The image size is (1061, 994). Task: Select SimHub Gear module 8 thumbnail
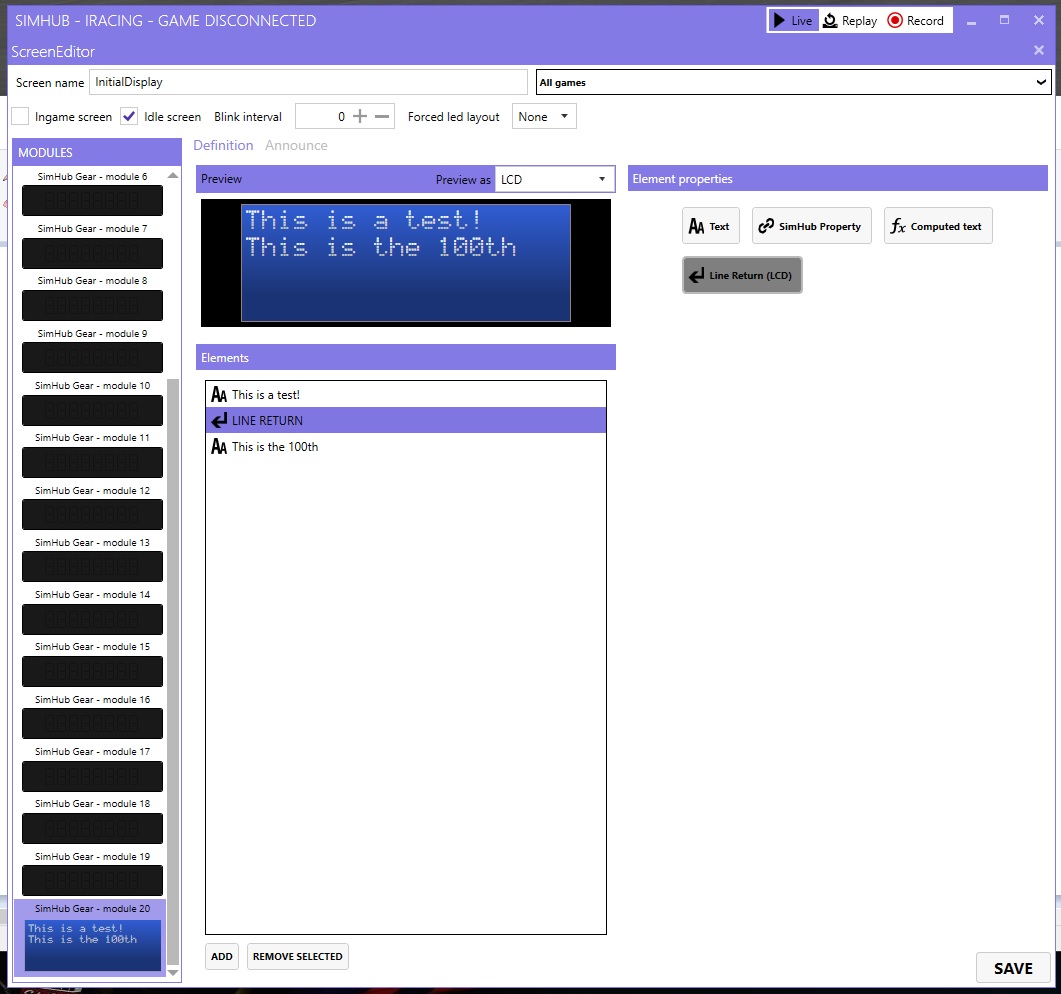coord(92,305)
